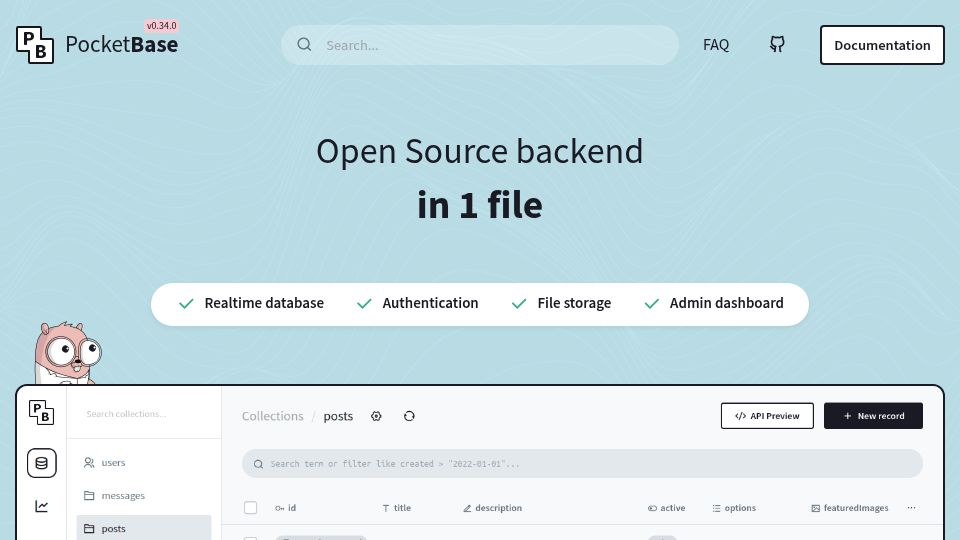This screenshot has width=960, height=540.
Task: Open the API Preview button
Action: click(x=767, y=416)
